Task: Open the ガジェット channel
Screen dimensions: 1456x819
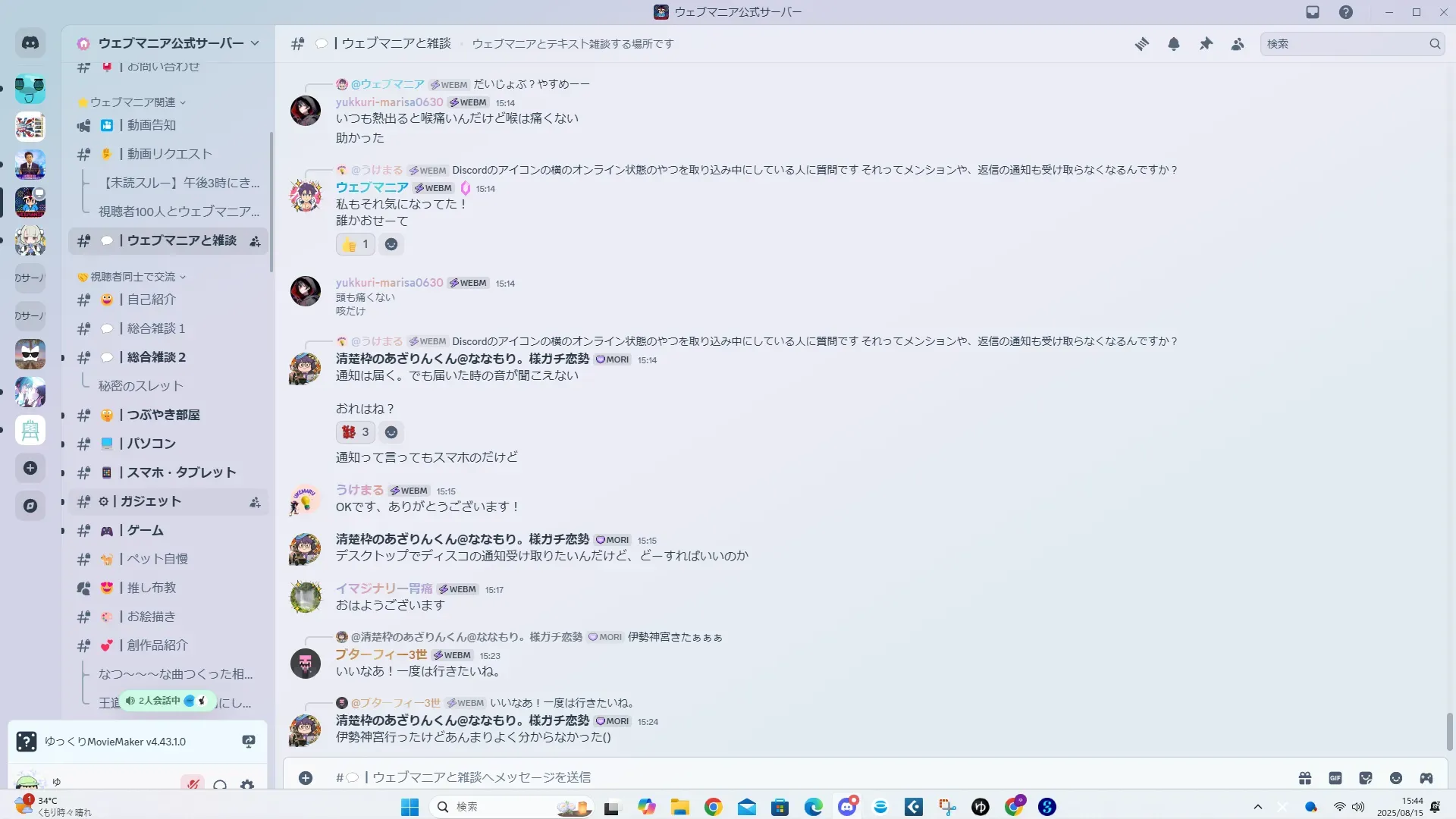Action: pos(150,501)
